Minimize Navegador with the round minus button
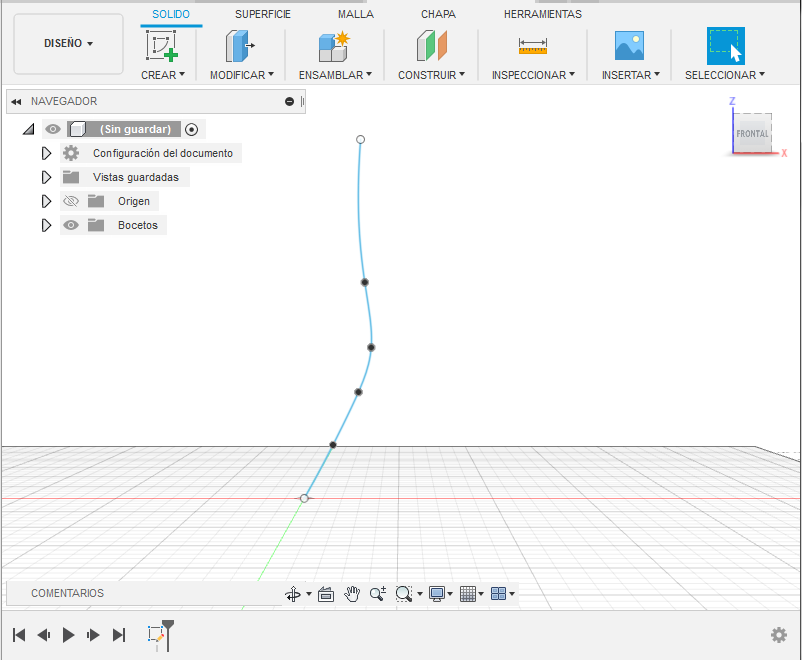The height and width of the screenshot is (660, 802). coord(289,101)
